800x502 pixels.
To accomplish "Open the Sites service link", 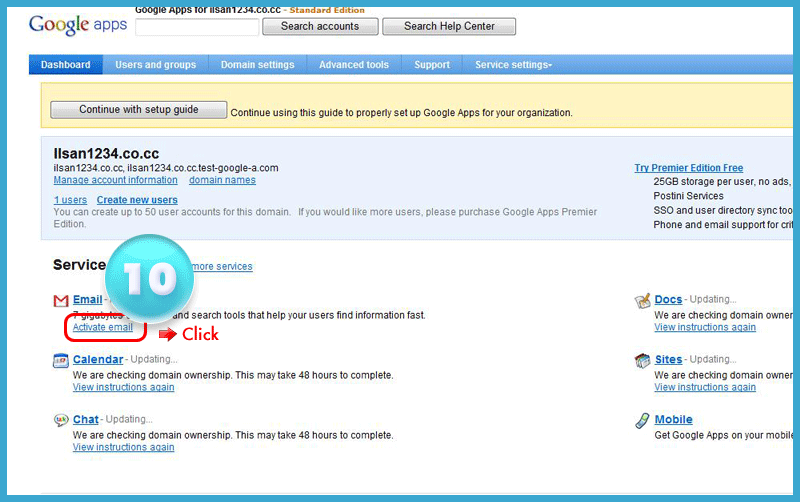I will pyautogui.click(x=668, y=359).
